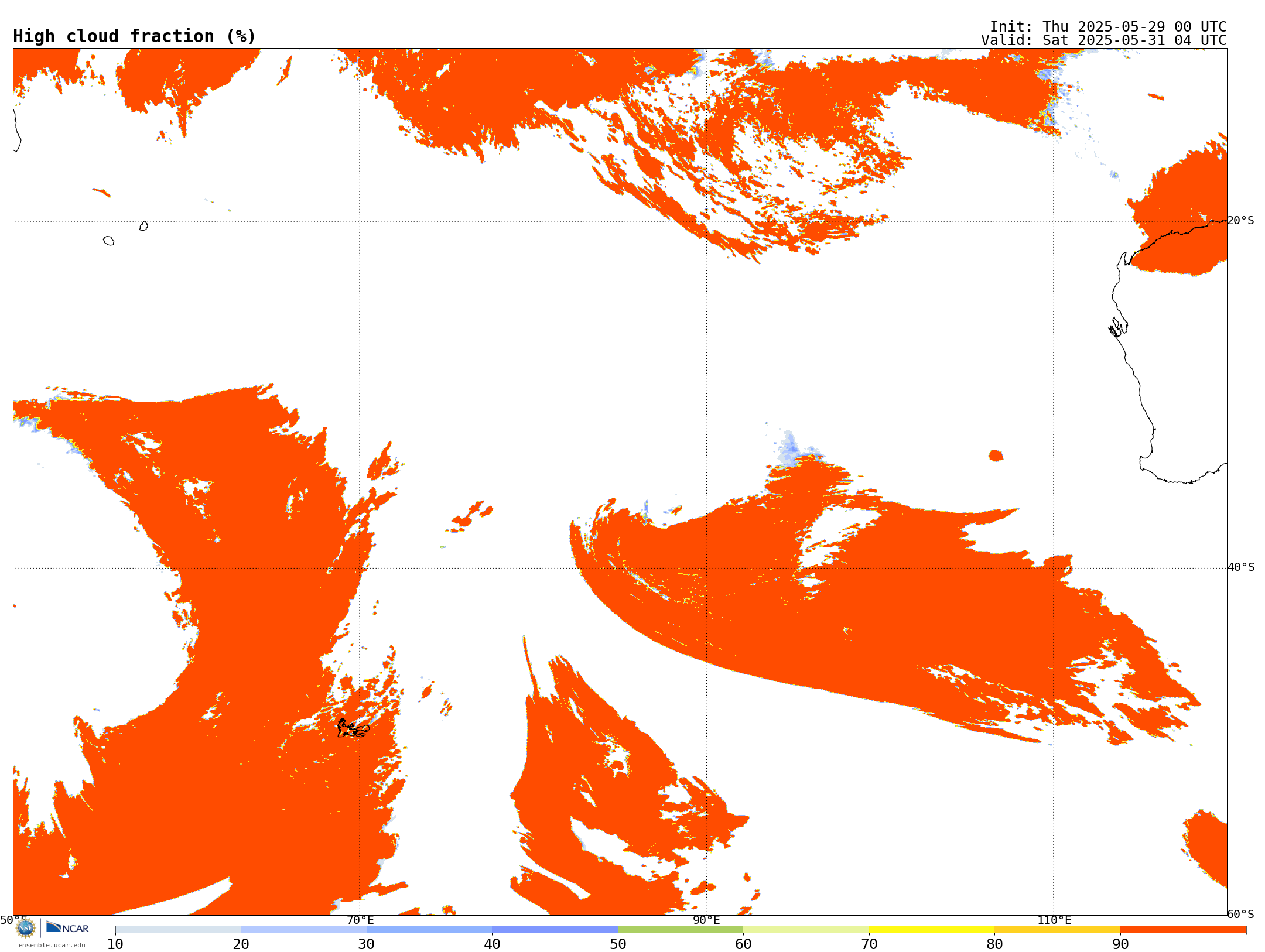Click the '110°E' longitude label
Screen dimensions: 1265x952
tap(1054, 920)
